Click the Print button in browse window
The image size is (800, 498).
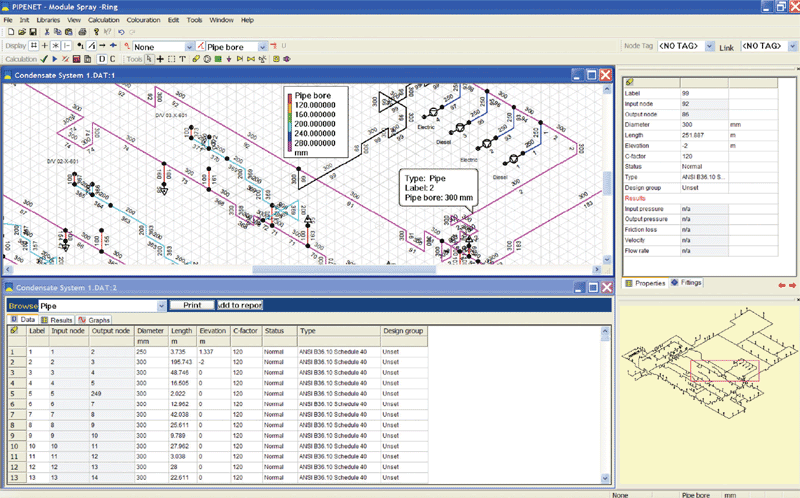[x=192, y=305]
